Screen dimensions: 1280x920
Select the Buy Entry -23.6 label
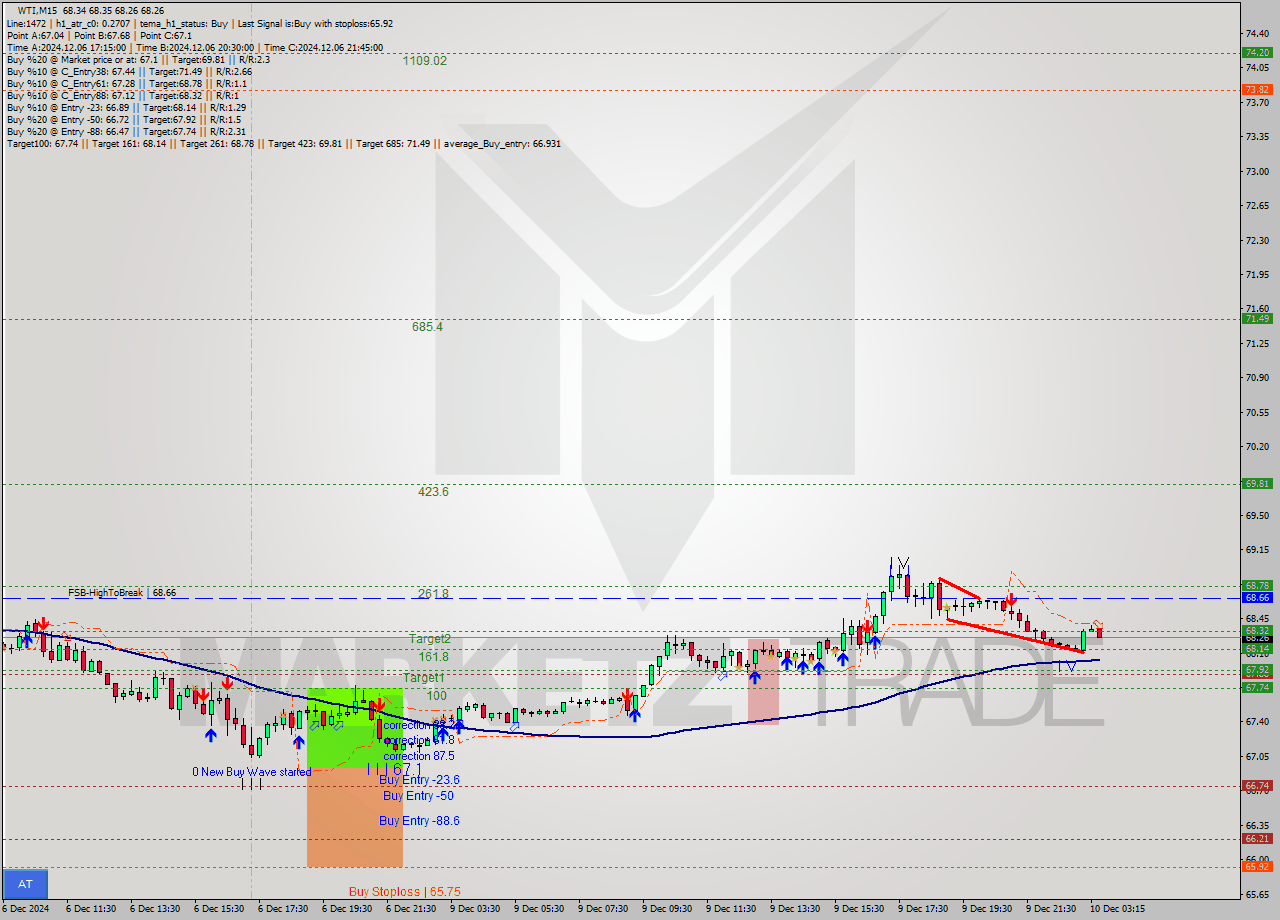(421, 780)
